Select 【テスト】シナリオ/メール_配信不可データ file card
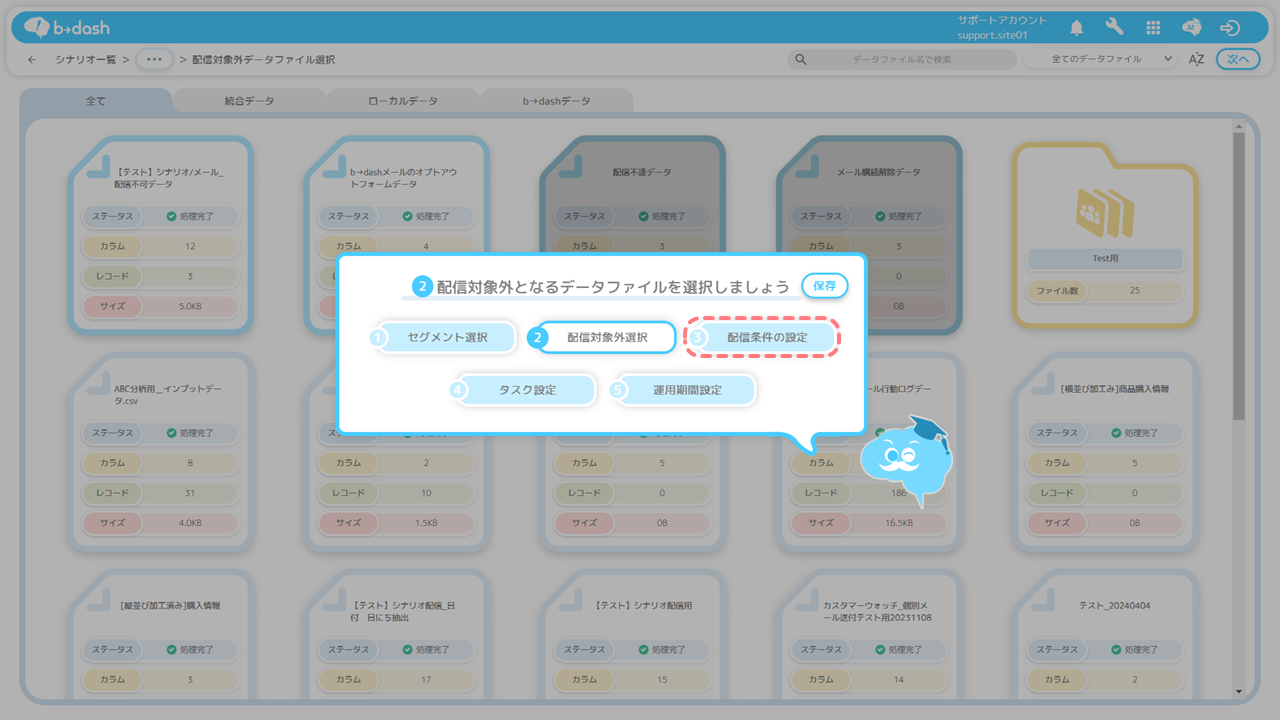The width and height of the screenshot is (1280, 720). point(160,236)
